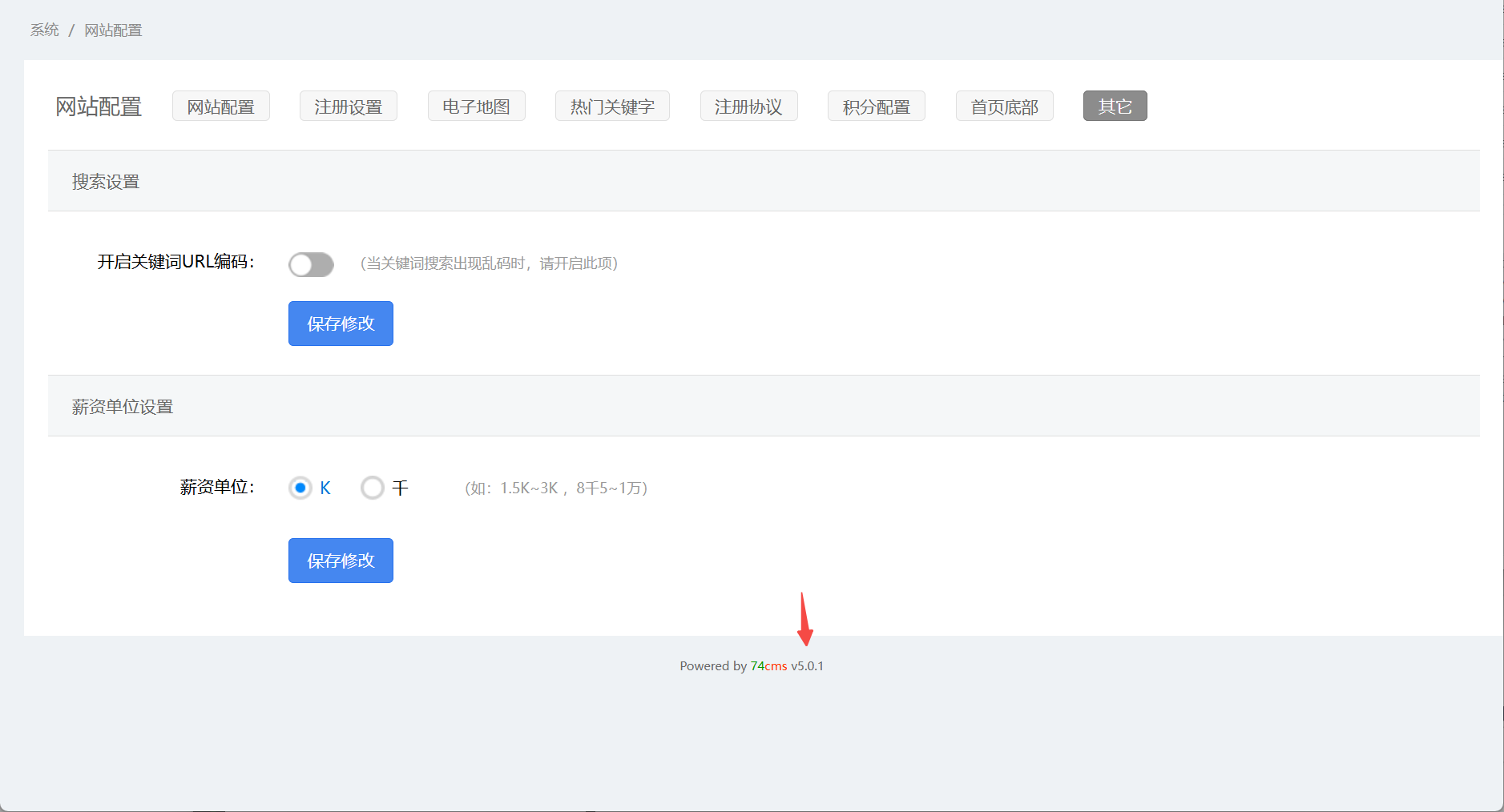Viewport: 1504px width, 812px height.
Task: Click the 开启关键词URL编码 field label
Action: click(175, 262)
